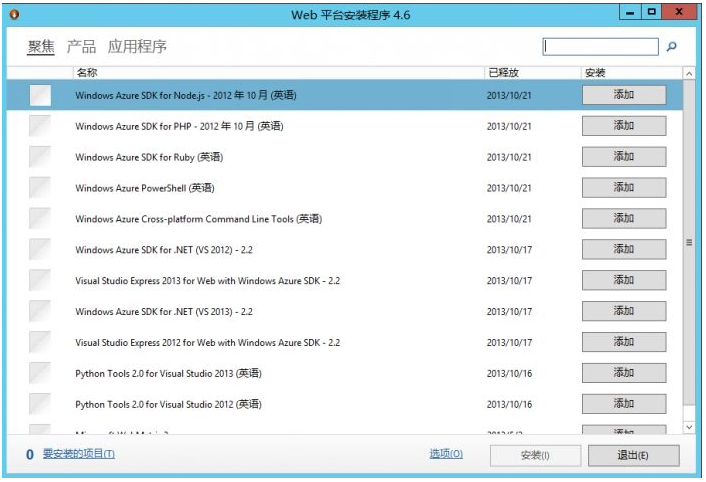Select Python Tools 2.0 for Visual Studio 2012 row
The height and width of the screenshot is (482, 706).
344,404
